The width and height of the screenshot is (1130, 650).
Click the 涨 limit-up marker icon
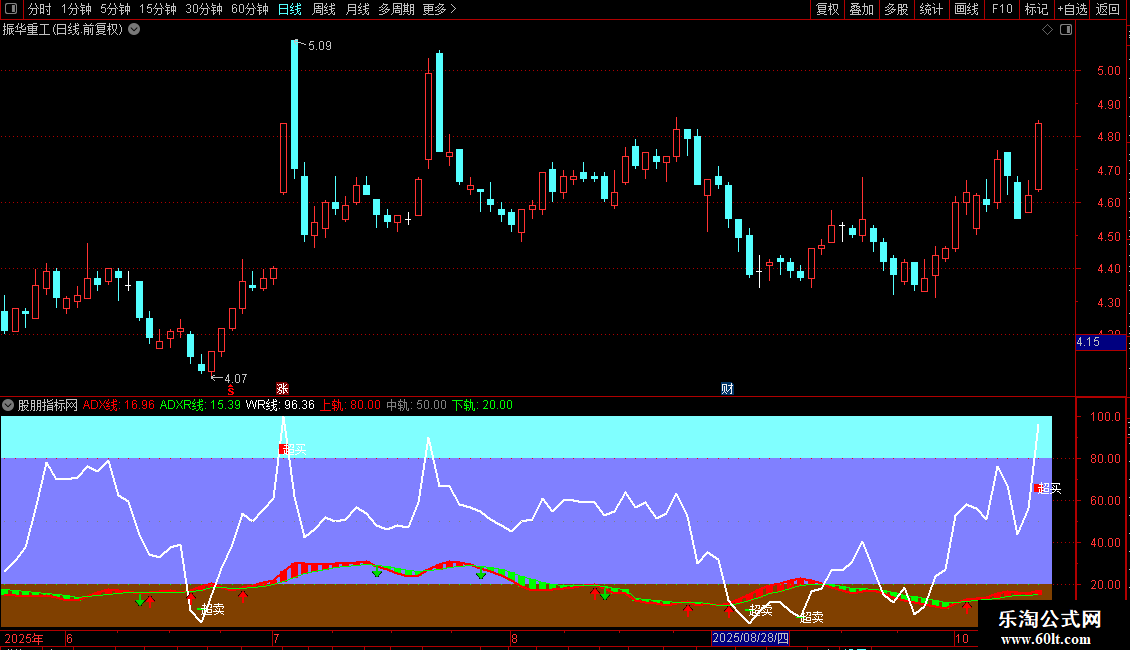282,389
